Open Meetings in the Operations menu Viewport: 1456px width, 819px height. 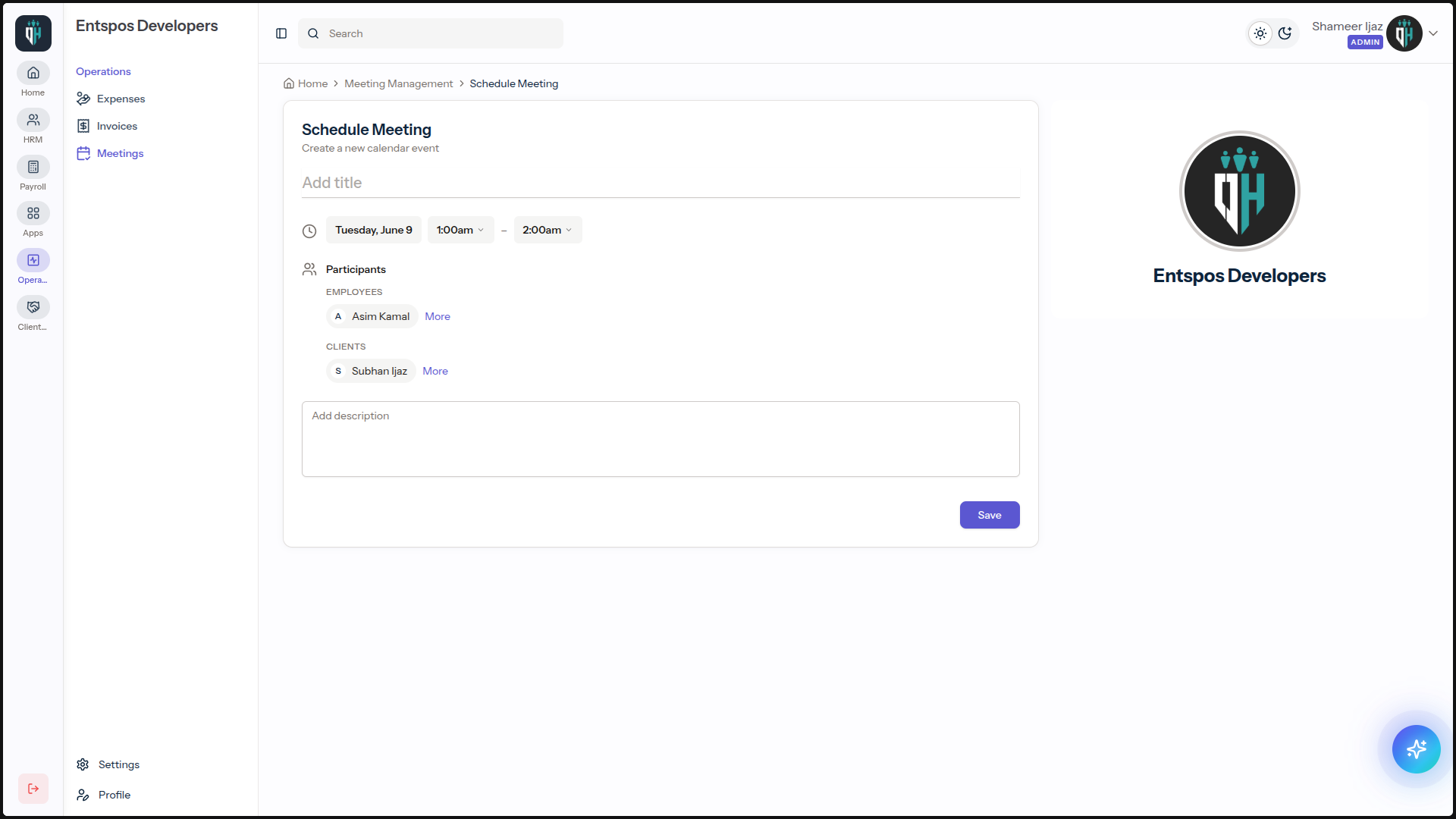tap(110, 153)
